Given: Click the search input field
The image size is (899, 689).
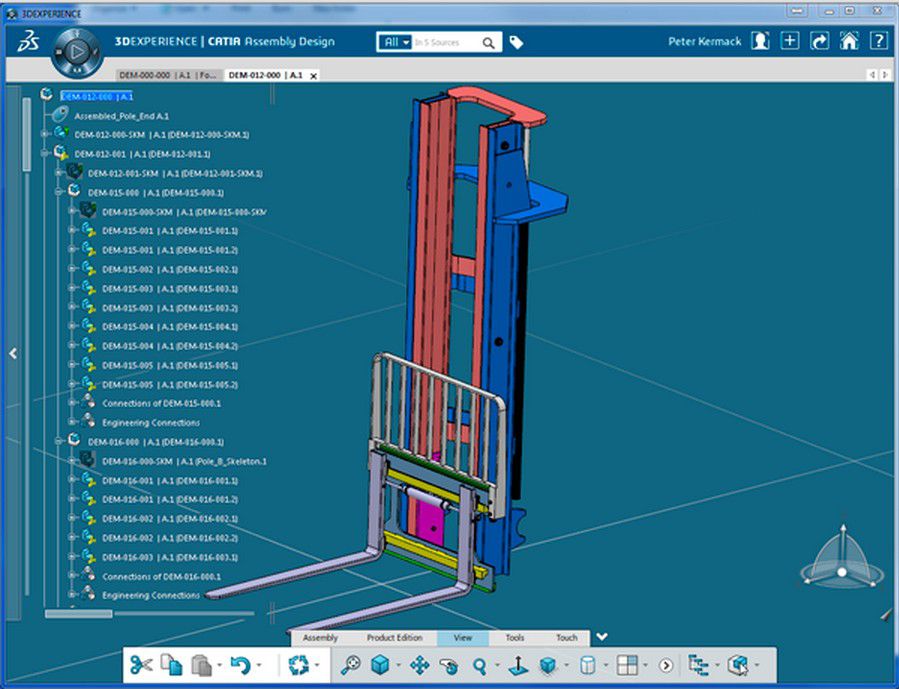Looking at the screenshot, I should [x=446, y=42].
